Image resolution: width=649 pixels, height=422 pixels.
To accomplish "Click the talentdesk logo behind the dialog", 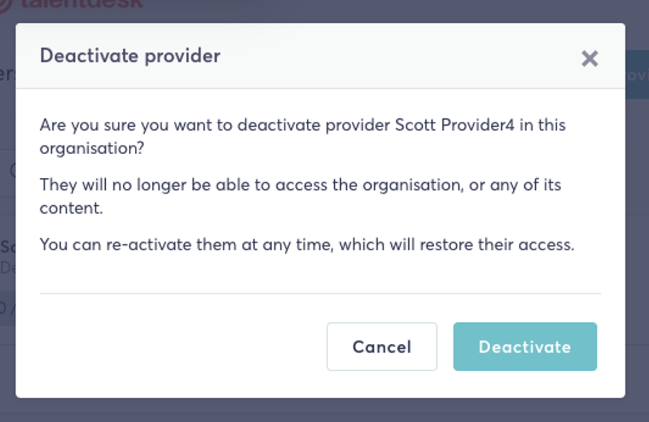I will tap(72, 4).
